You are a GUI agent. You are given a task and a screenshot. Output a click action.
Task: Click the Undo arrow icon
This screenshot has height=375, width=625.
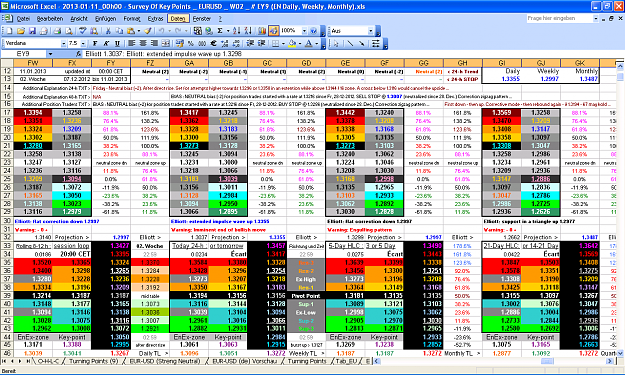pos(161,31)
